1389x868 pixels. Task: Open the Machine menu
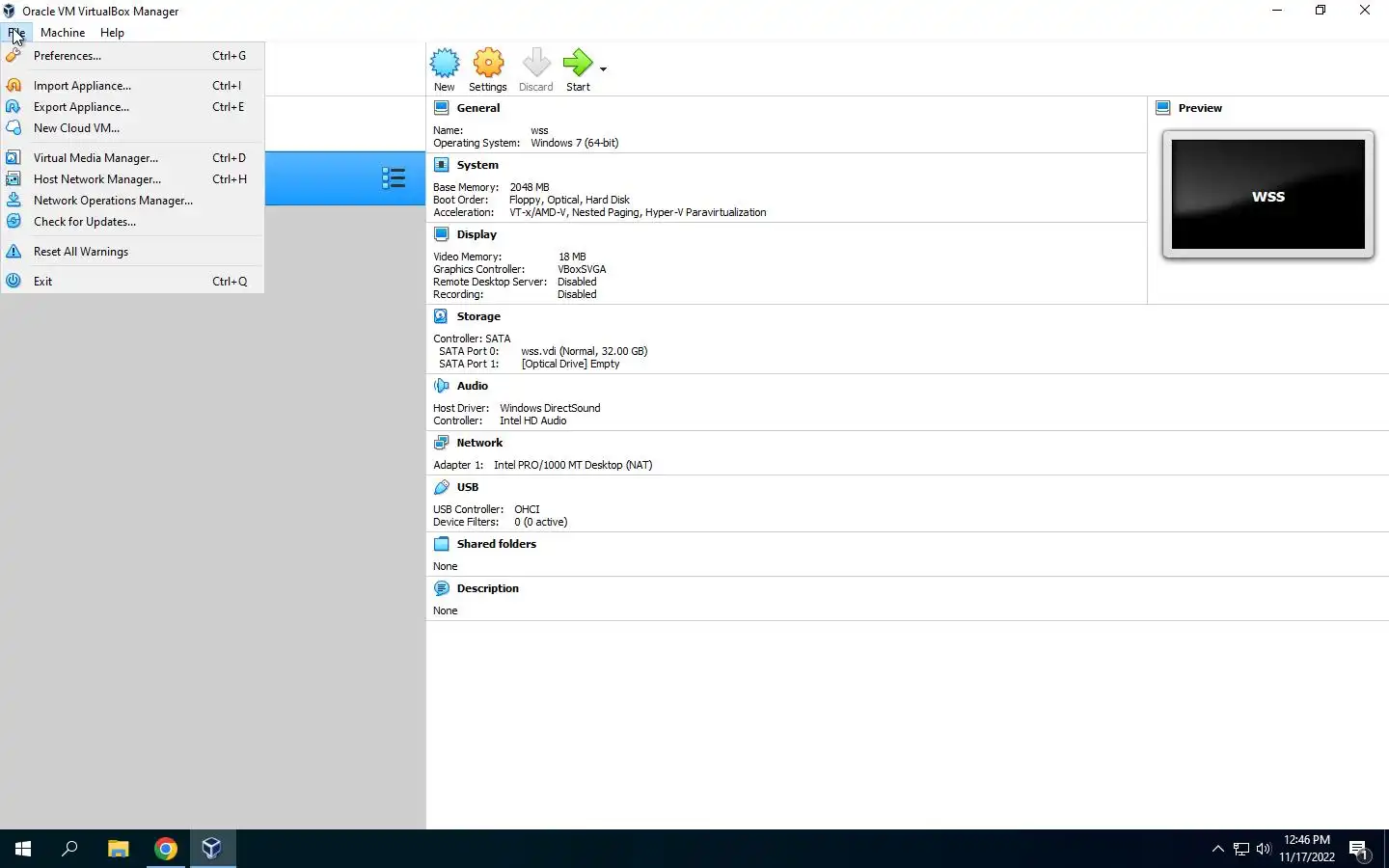(x=63, y=33)
